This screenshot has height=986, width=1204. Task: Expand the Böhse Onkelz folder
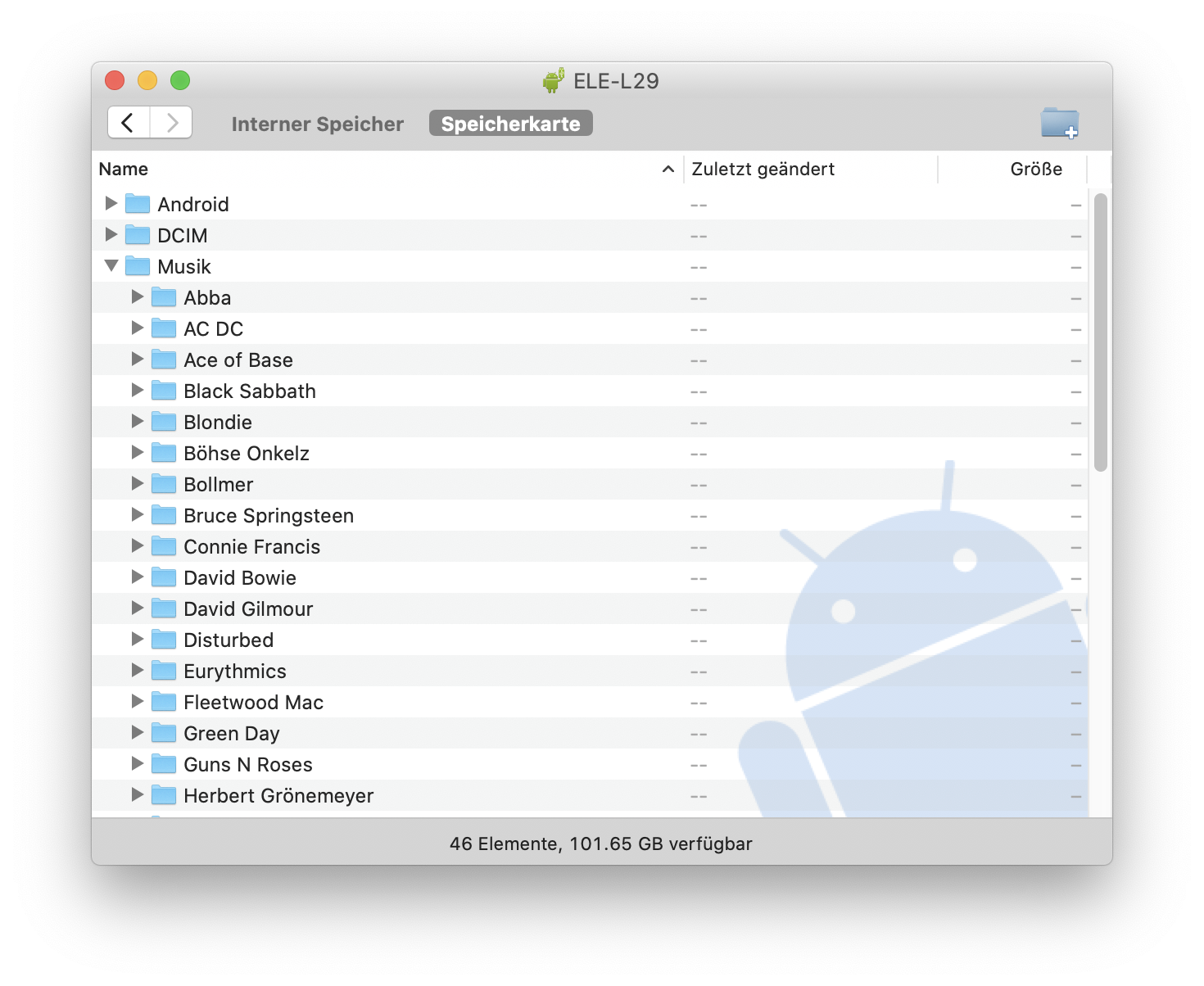[138, 452]
